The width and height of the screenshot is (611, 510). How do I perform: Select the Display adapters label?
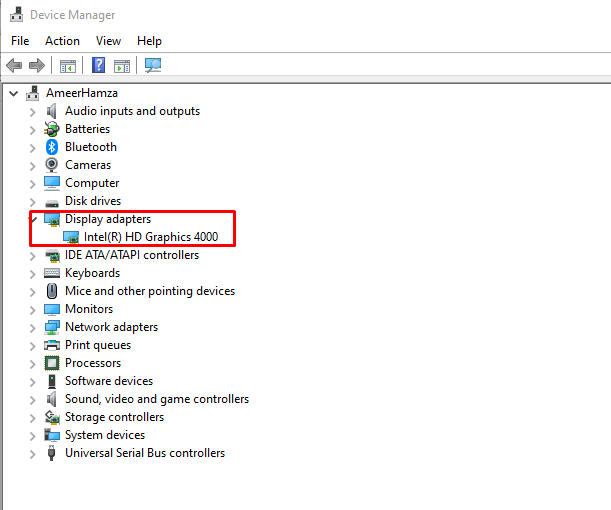coord(108,219)
